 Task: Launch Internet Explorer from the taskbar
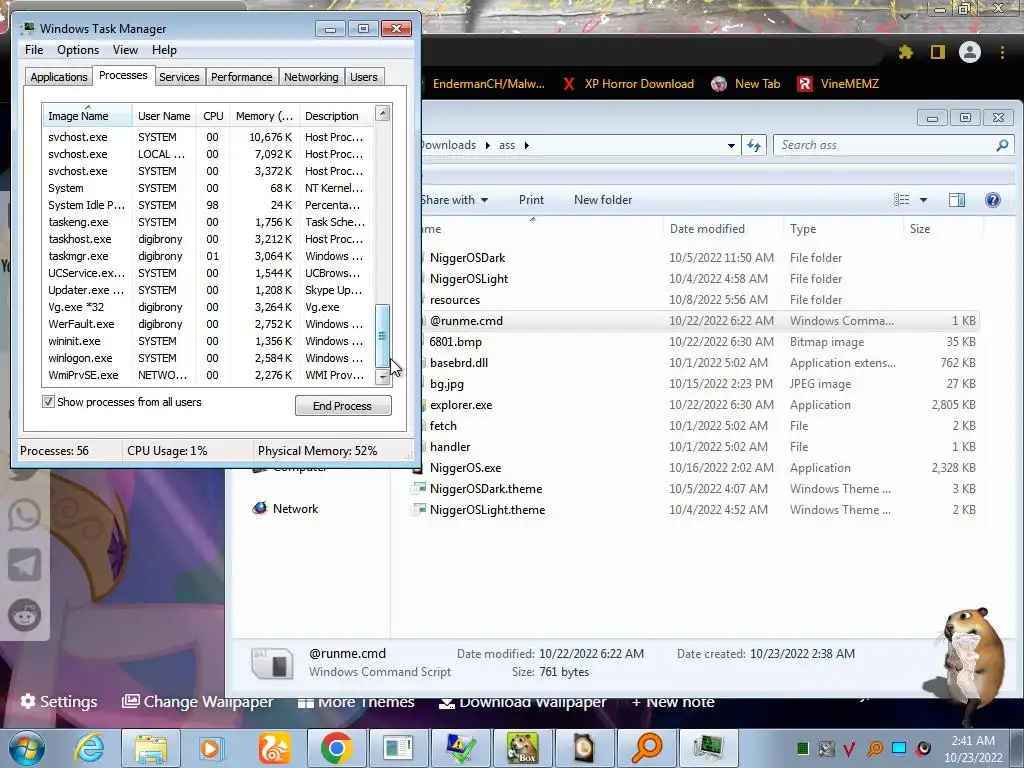pos(89,748)
